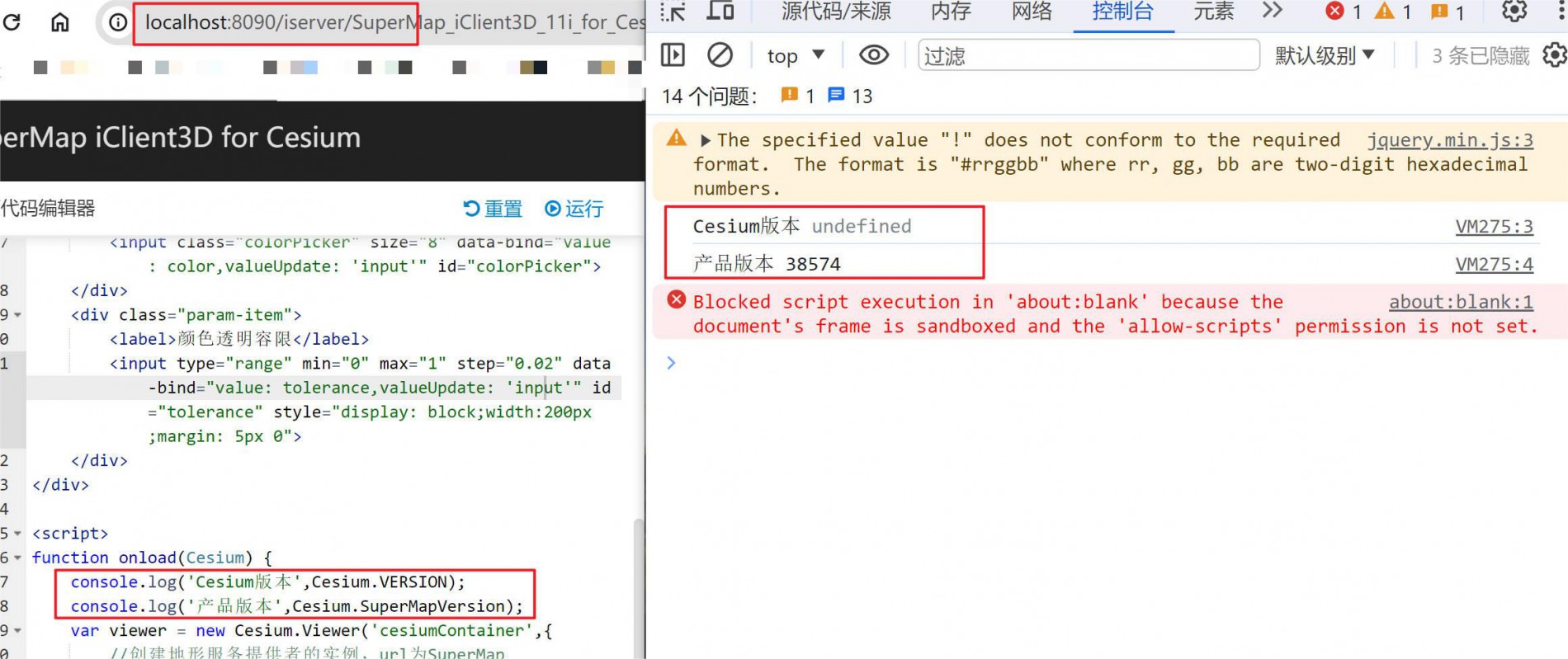Show more DevTools tabs chevron
The image size is (1568, 659).
[x=1273, y=11]
